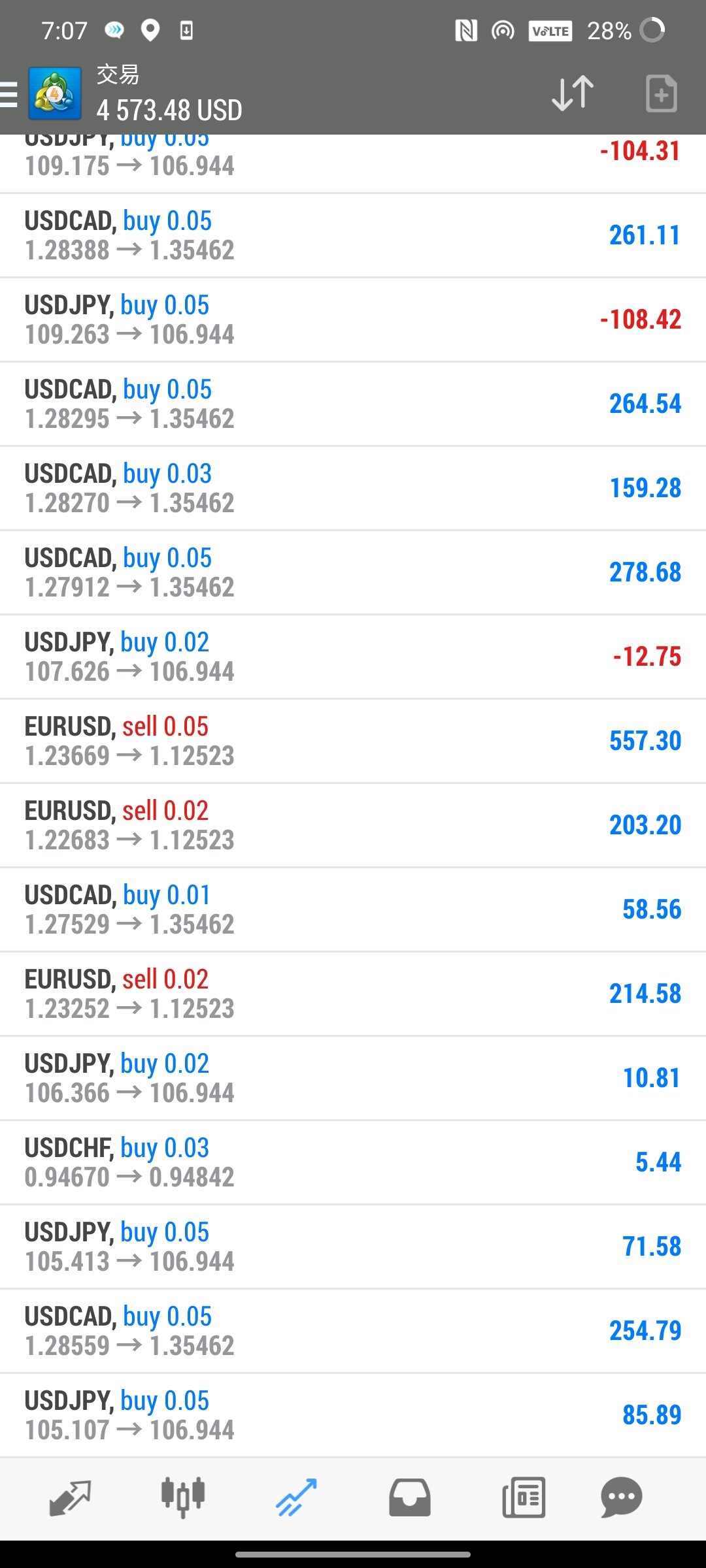706x1568 pixels.
Task: Select the USDCAD buy 0.05 position at 1.28388
Action: pos(353,236)
